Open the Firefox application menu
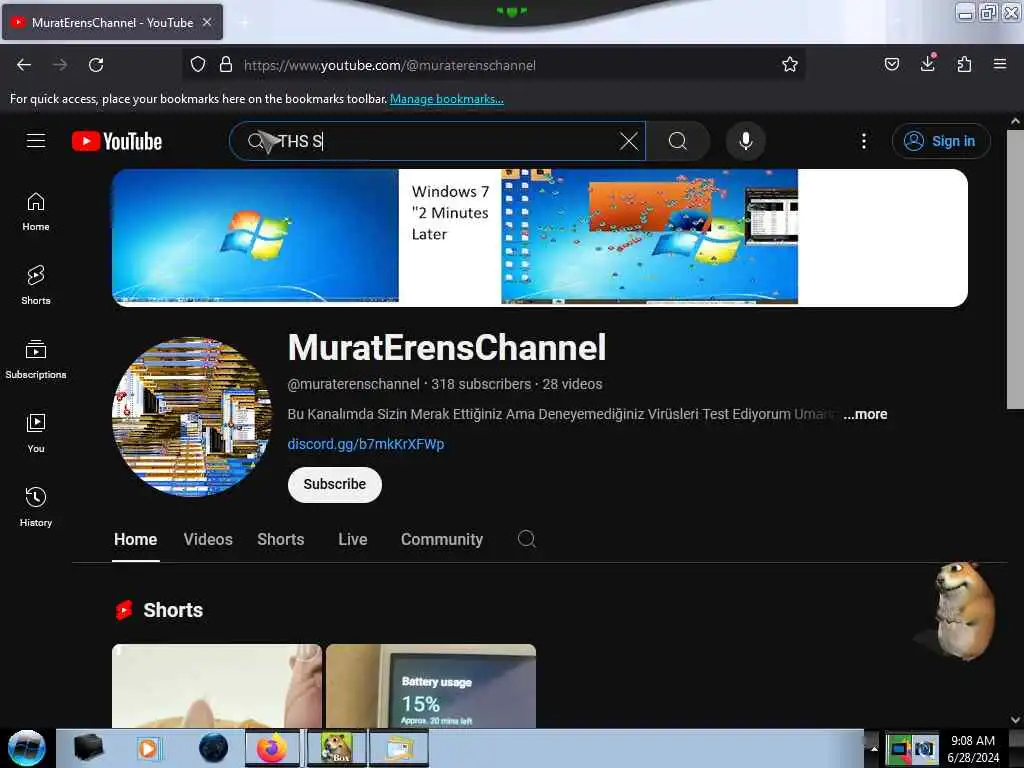The width and height of the screenshot is (1024, 768). click(1000, 64)
